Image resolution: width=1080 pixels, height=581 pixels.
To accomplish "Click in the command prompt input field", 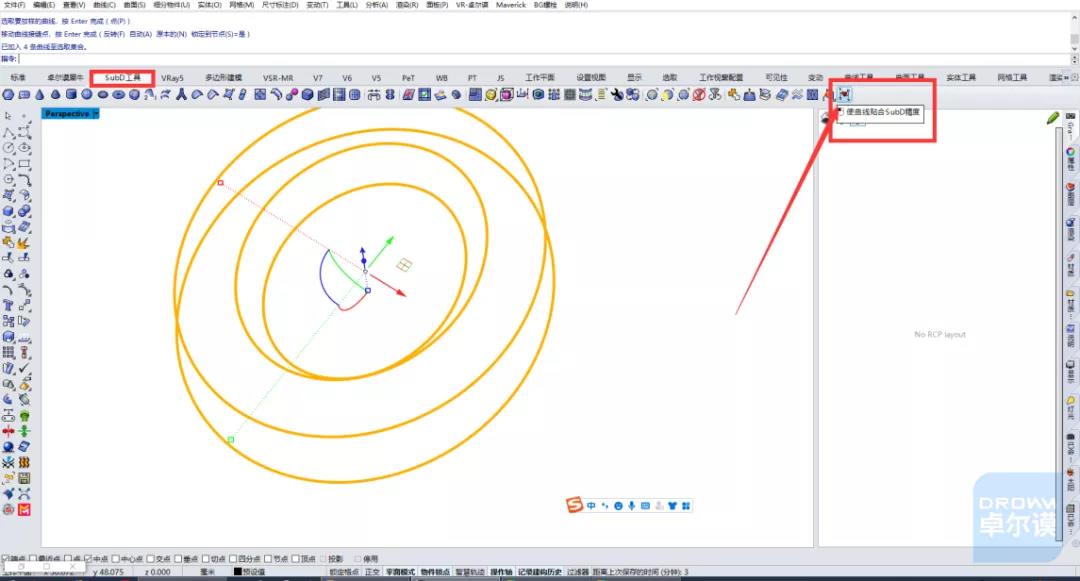I will [544, 59].
